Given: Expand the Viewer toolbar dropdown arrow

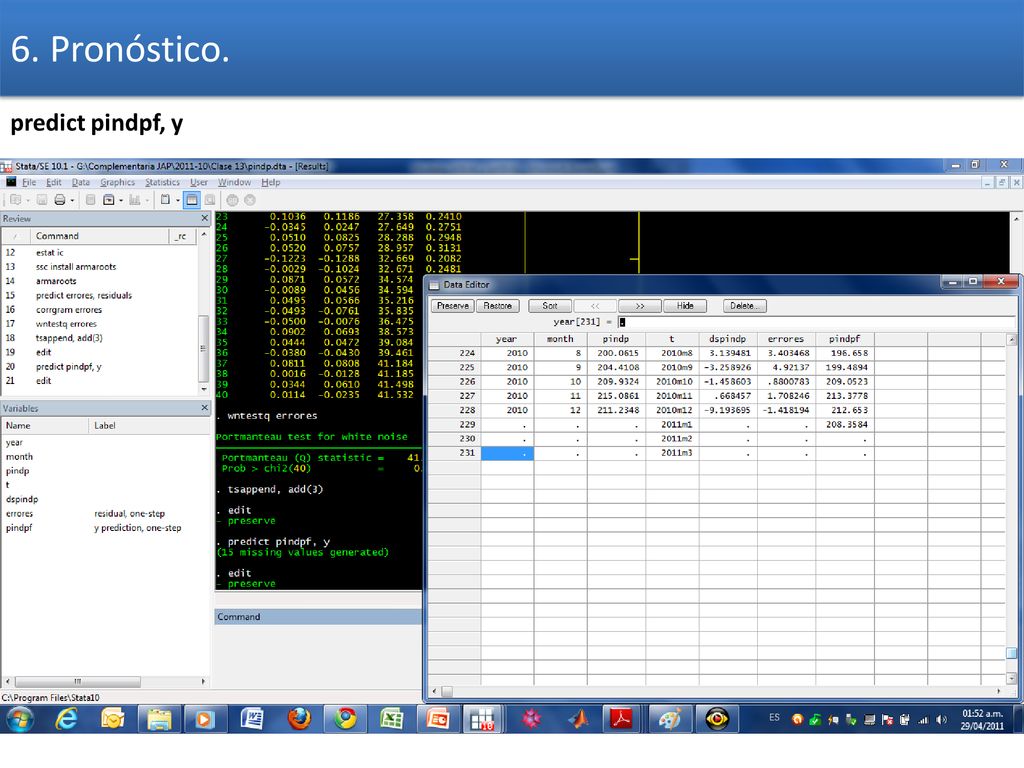Looking at the screenshot, I should coord(121,200).
